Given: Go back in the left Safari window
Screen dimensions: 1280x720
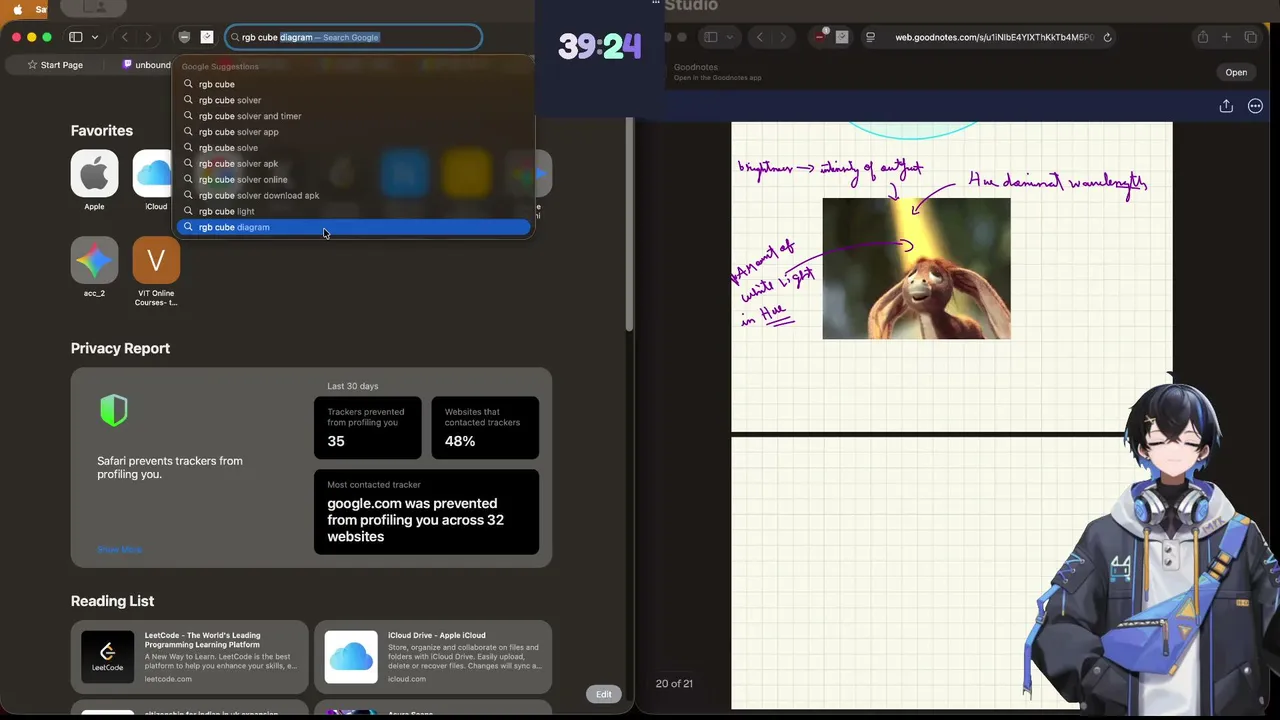Looking at the screenshot, I should tap(124, 37).
